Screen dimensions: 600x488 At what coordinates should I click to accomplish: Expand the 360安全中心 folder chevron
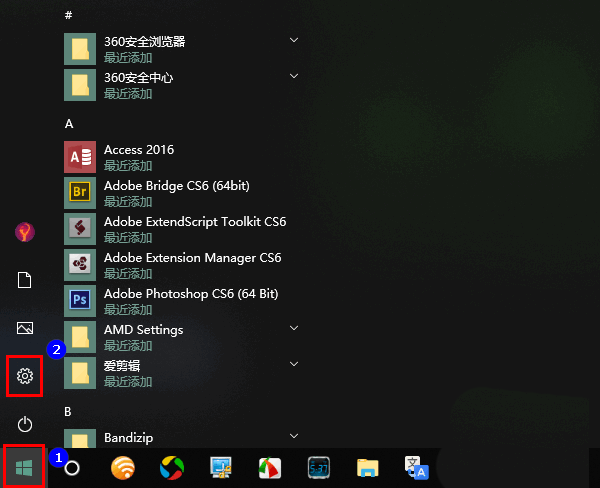pos(294,76)
